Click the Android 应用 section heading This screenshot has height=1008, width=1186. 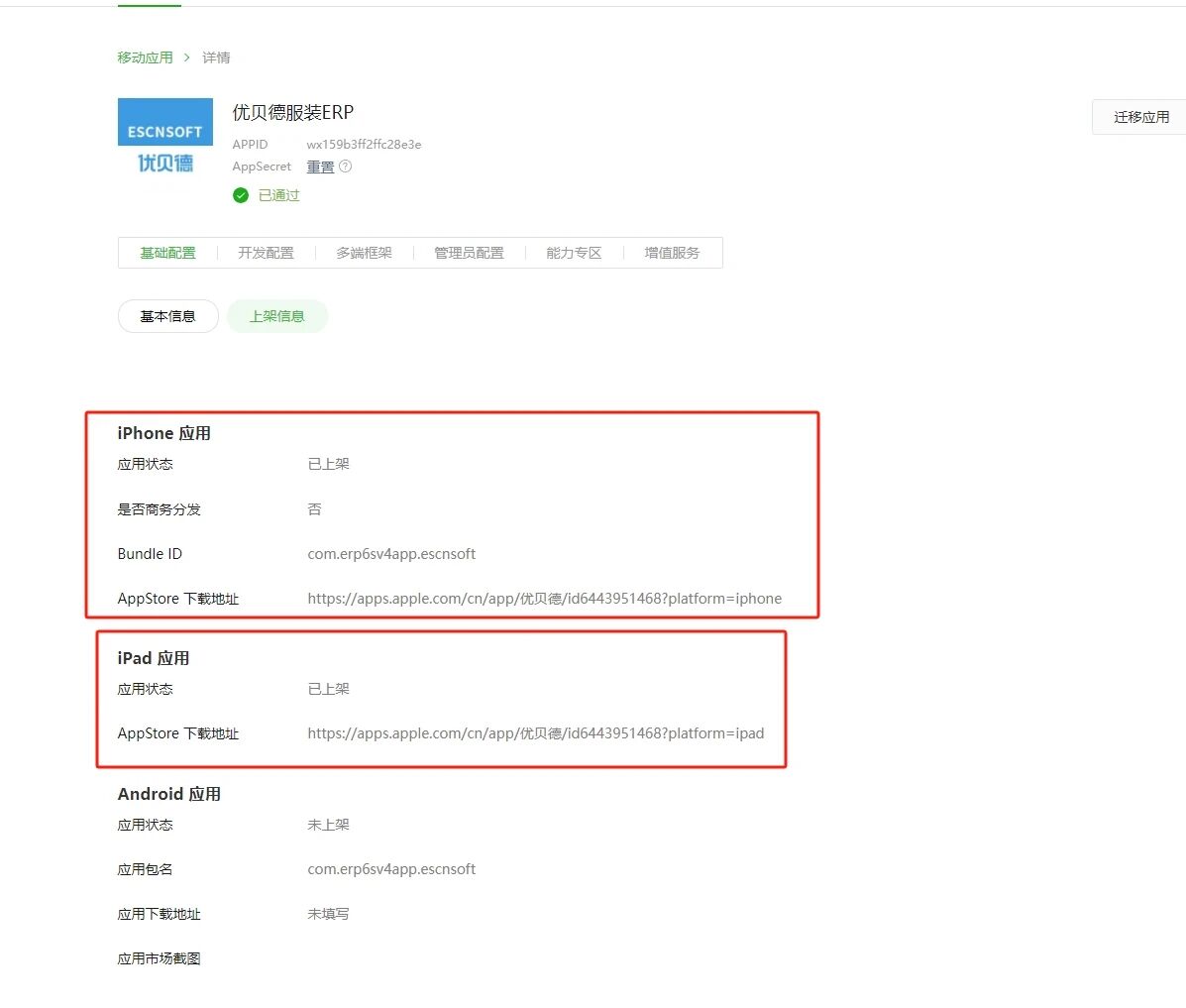169,794
